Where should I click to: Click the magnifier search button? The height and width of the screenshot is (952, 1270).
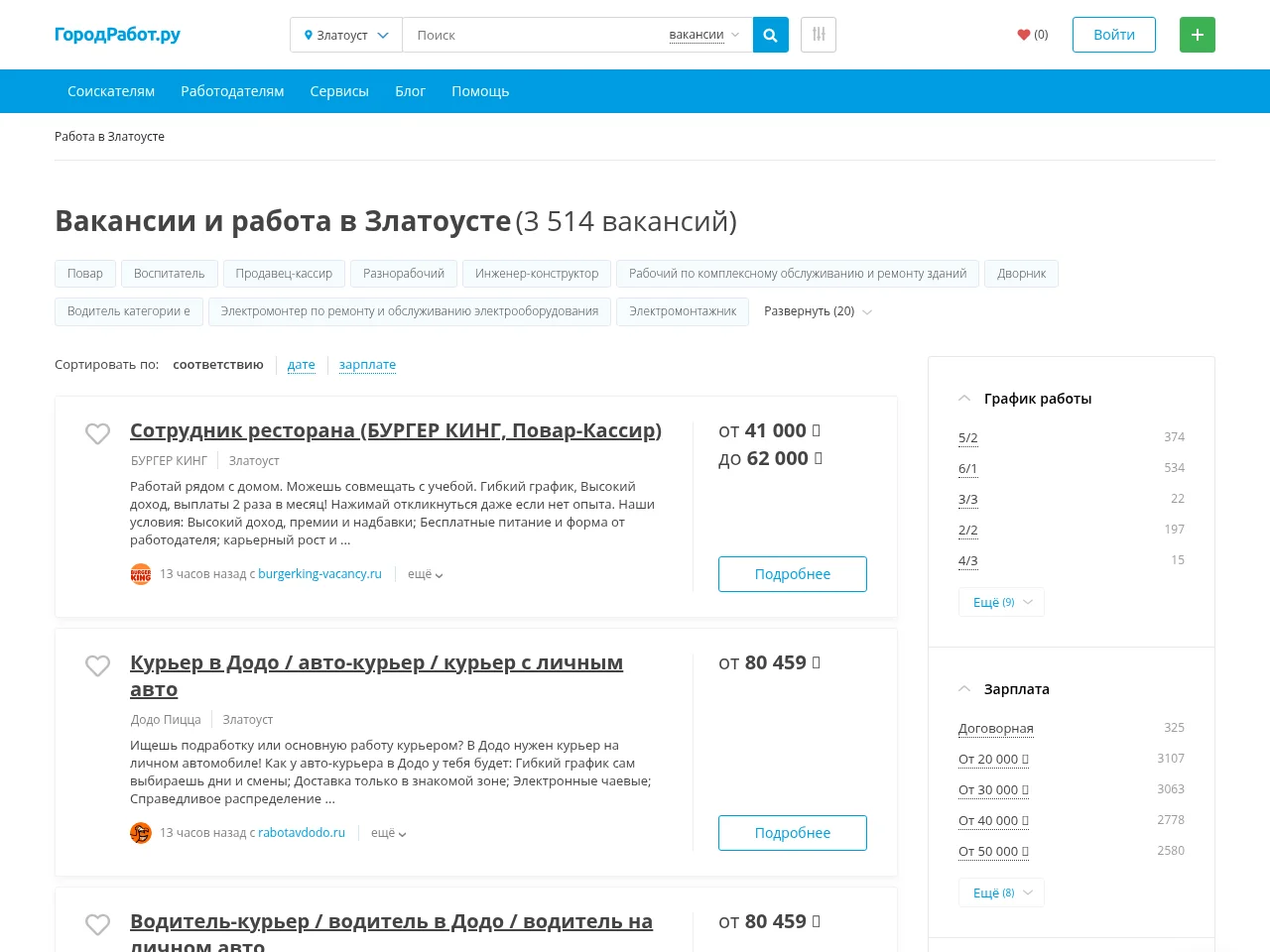771,35
